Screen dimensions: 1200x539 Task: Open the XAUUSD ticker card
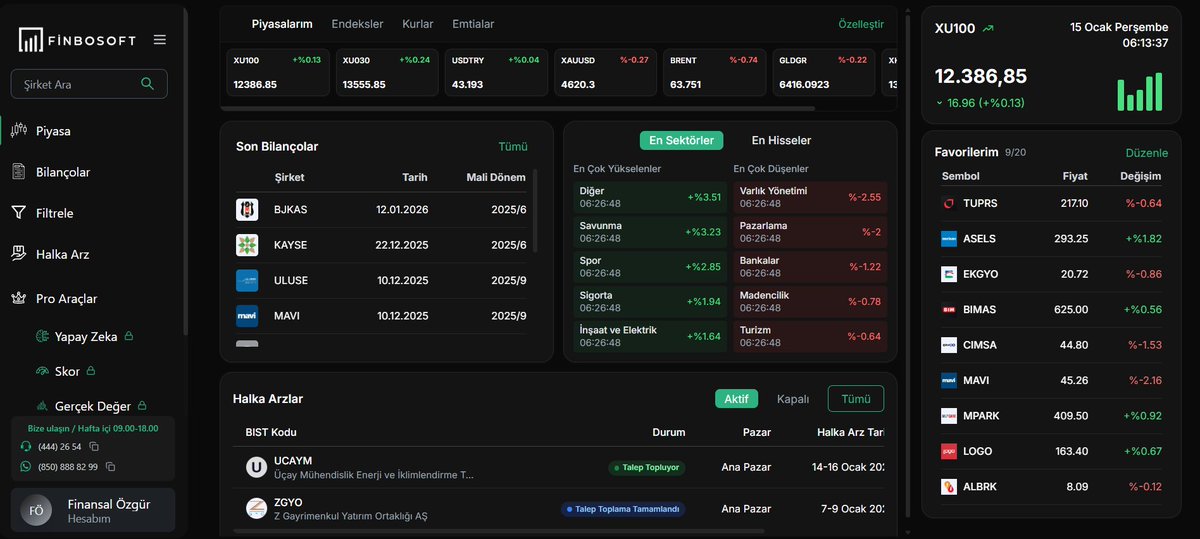click(605, 72)
